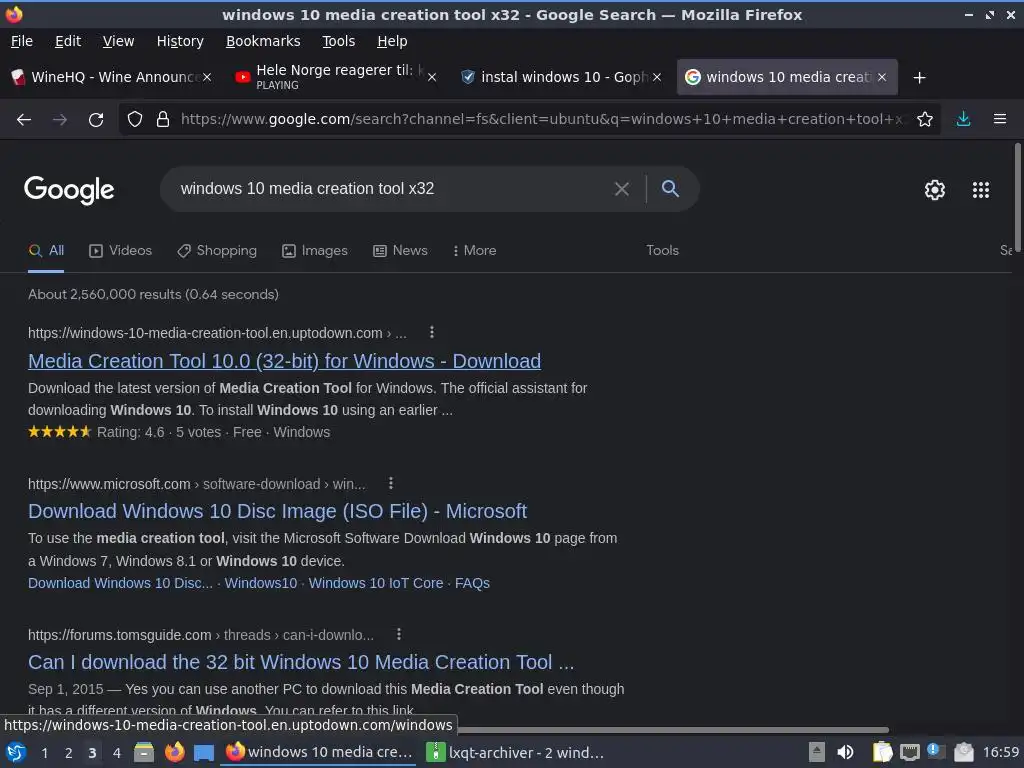Open the search Tools options
The height and width of the screenshot is (768, 1024).
point(662,251)
